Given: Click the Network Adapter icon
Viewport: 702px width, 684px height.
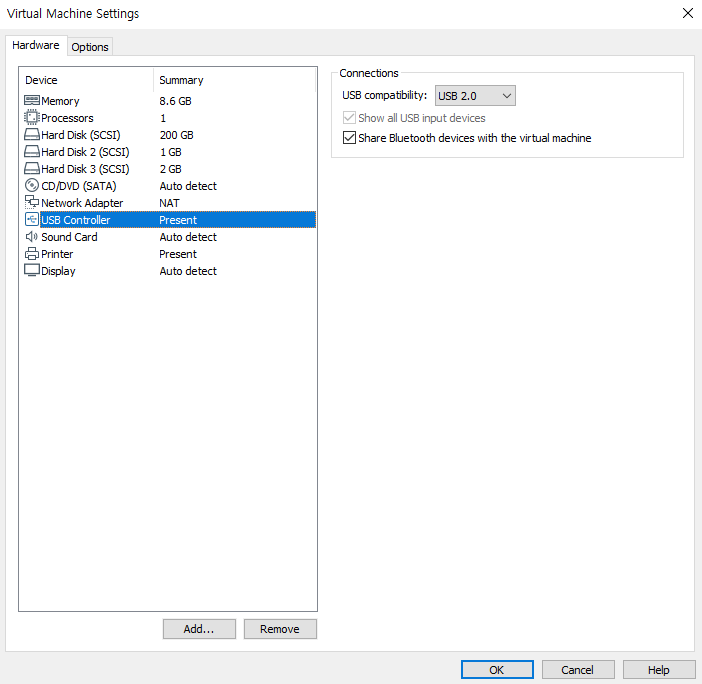Looking at the screenshot, I should (32, 202).
